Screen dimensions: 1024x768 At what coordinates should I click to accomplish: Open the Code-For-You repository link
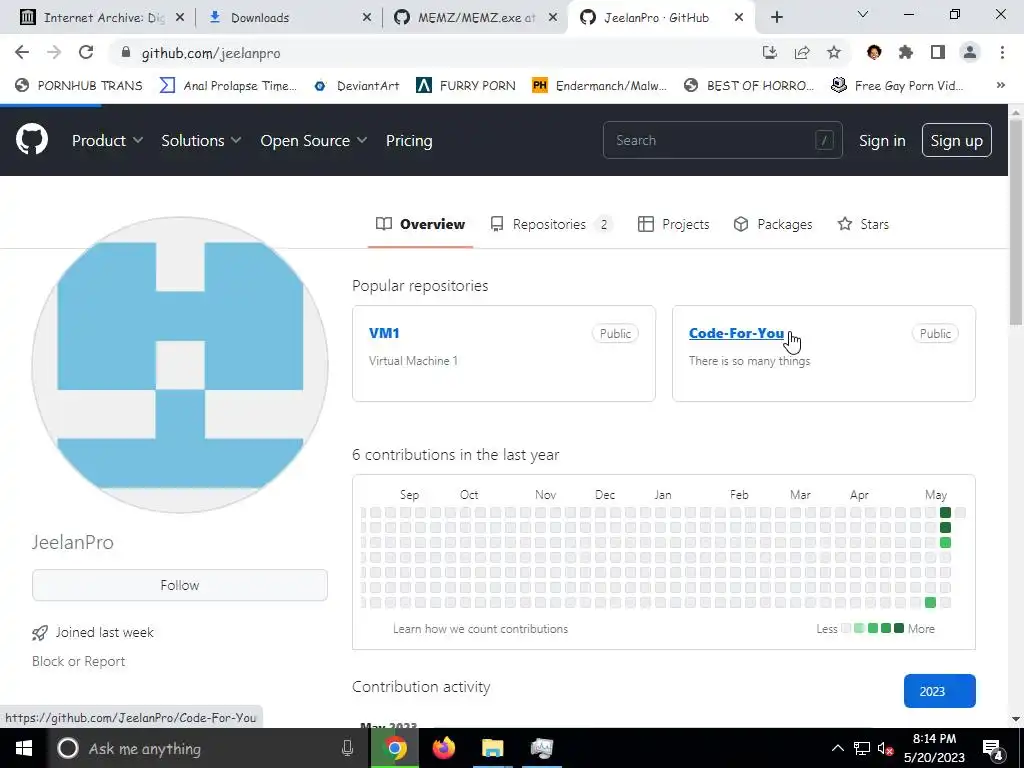(x=736, y=333)
